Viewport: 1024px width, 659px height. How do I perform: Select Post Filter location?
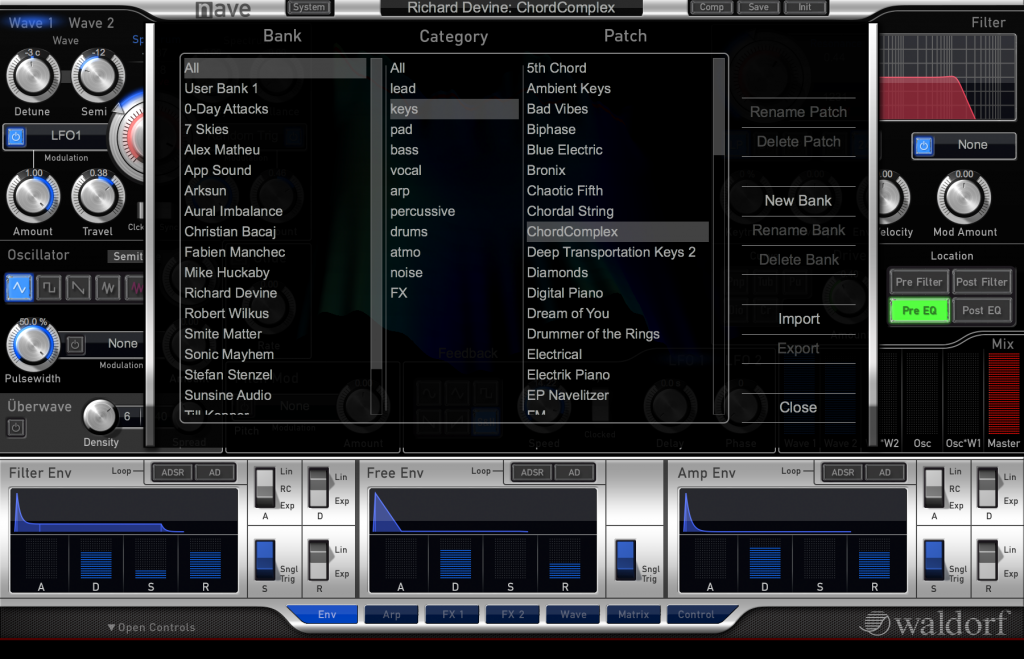coord(982,282)
